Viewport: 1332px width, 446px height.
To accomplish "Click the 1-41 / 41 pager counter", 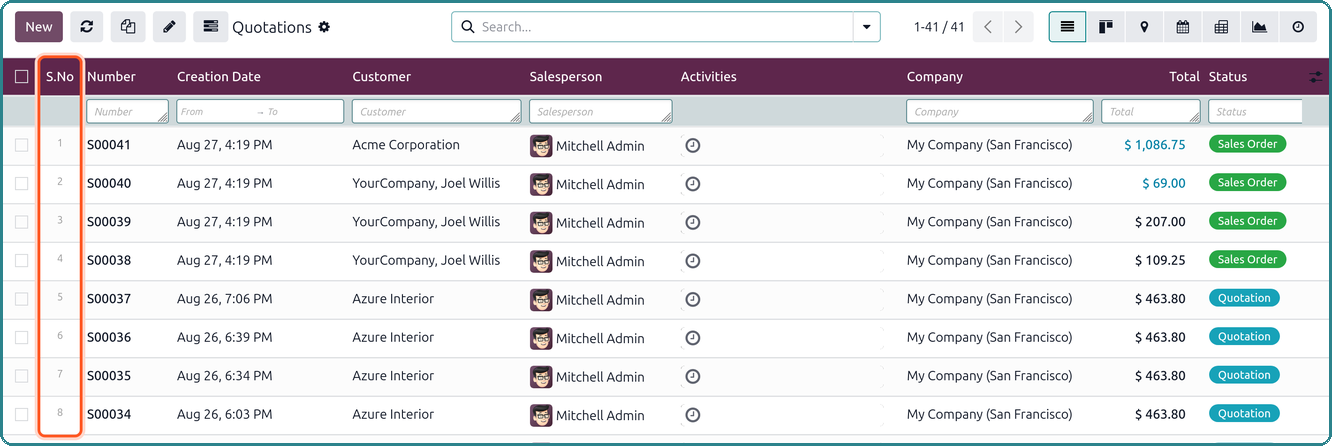I will pyautogui.click(x=939, y=27).
